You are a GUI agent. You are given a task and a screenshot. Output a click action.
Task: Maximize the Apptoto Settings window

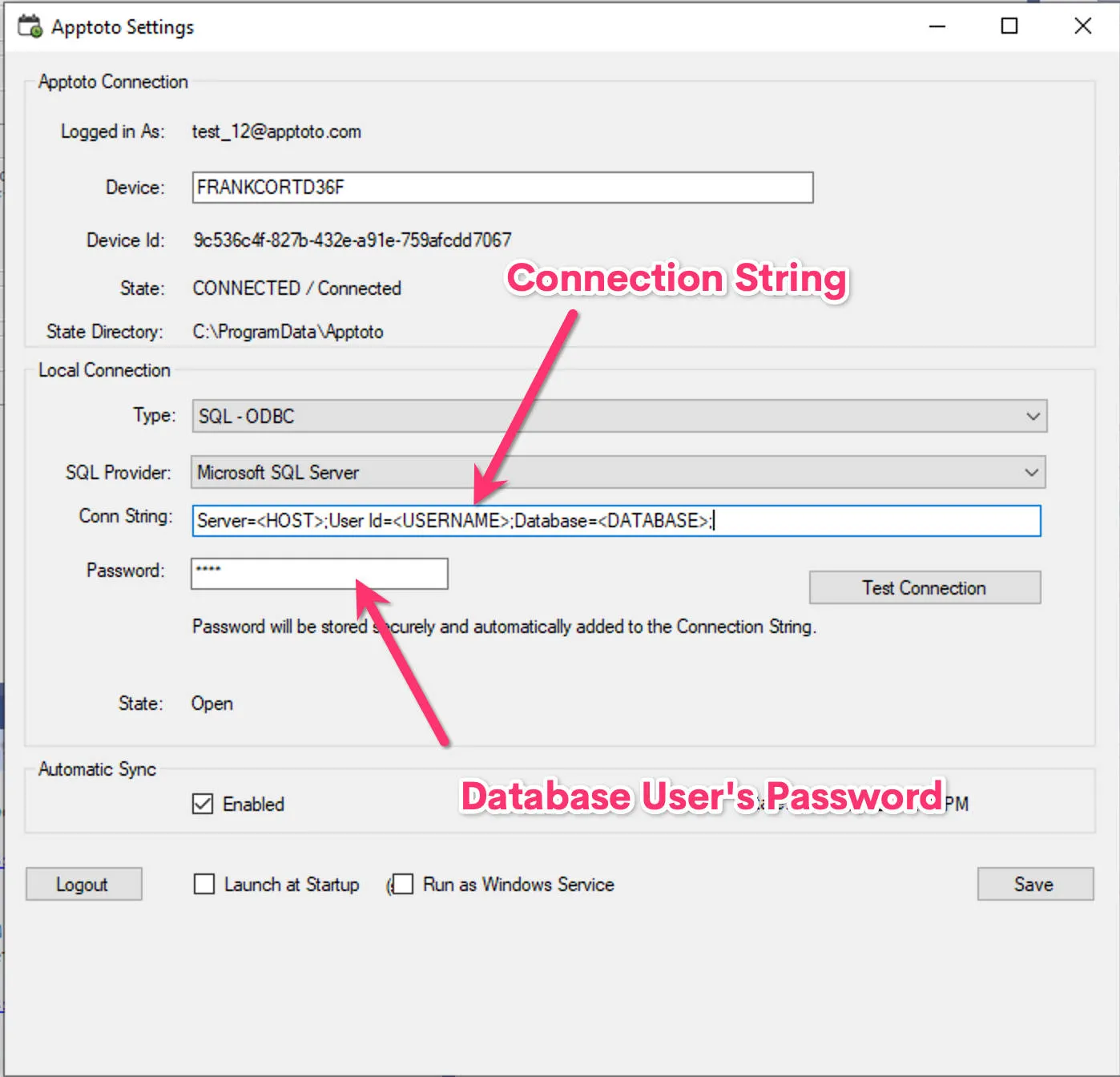pos(1009,26)
